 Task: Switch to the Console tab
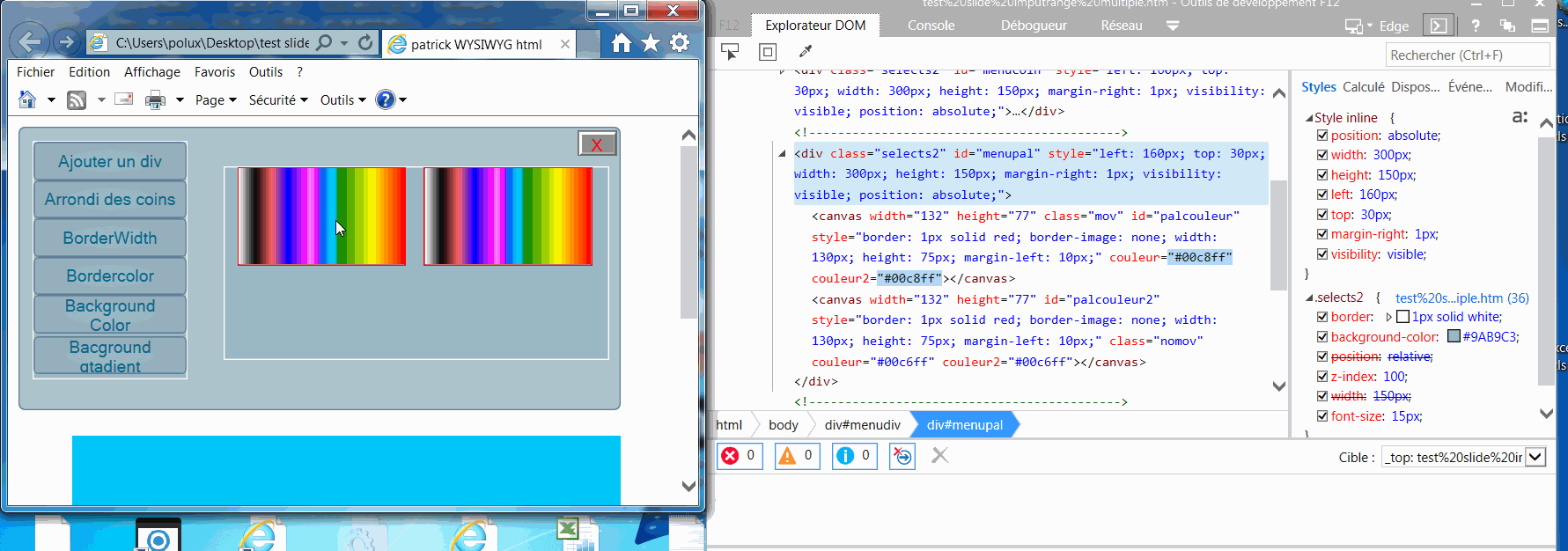coord(931,26)
